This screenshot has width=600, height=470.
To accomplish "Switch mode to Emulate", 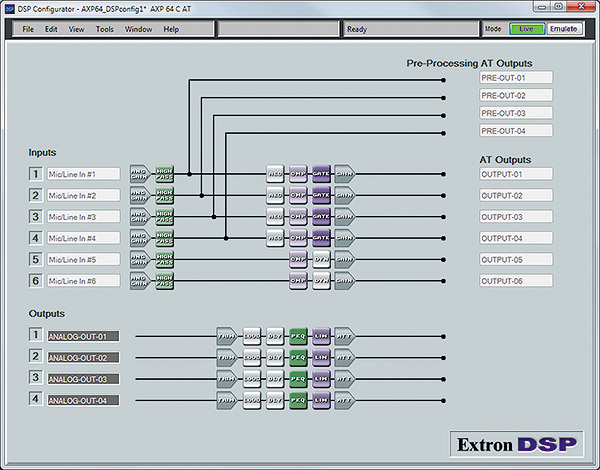I will tap(564, 29).
